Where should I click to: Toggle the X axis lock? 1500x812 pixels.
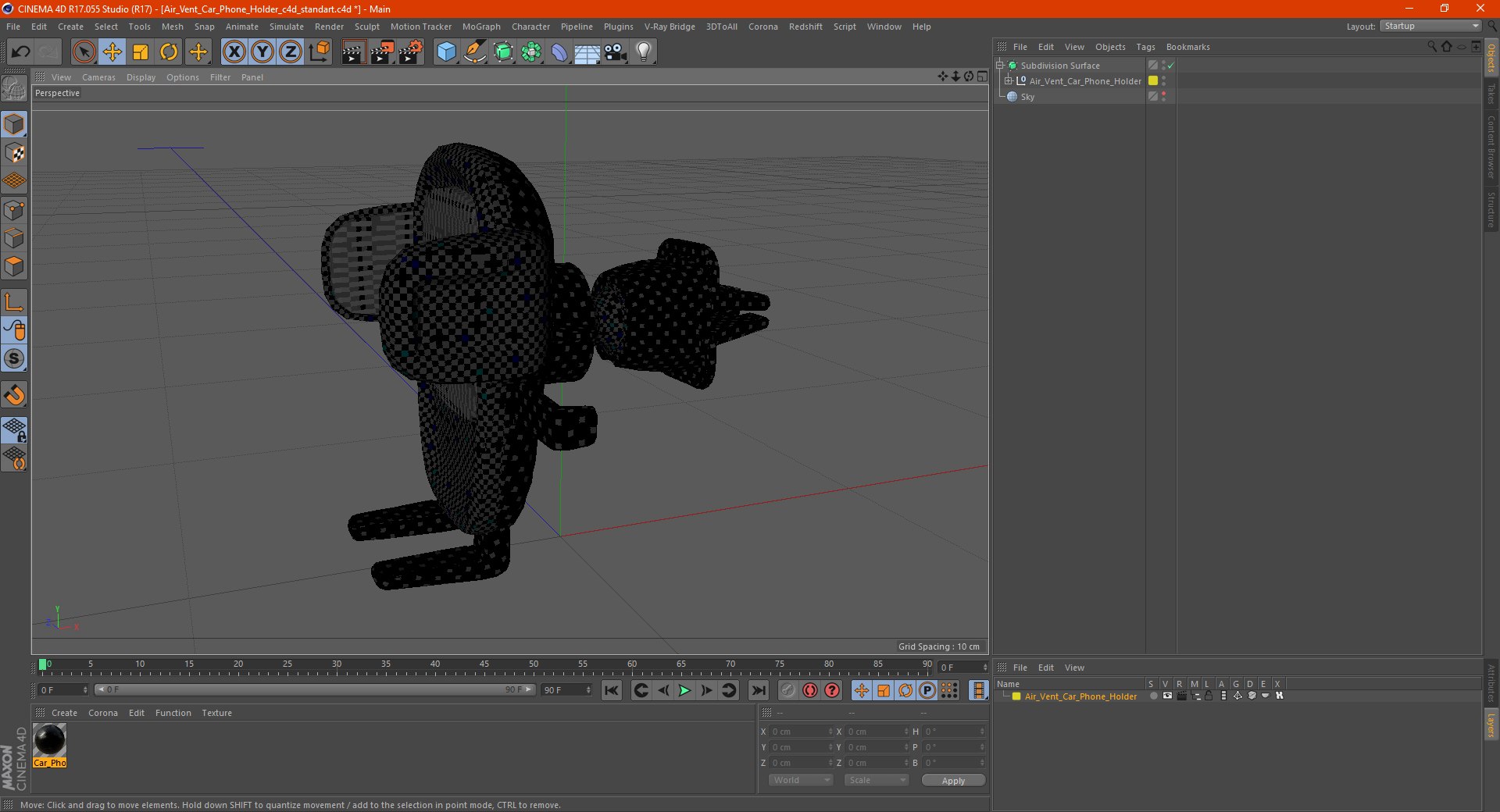(x=234, y=52)
